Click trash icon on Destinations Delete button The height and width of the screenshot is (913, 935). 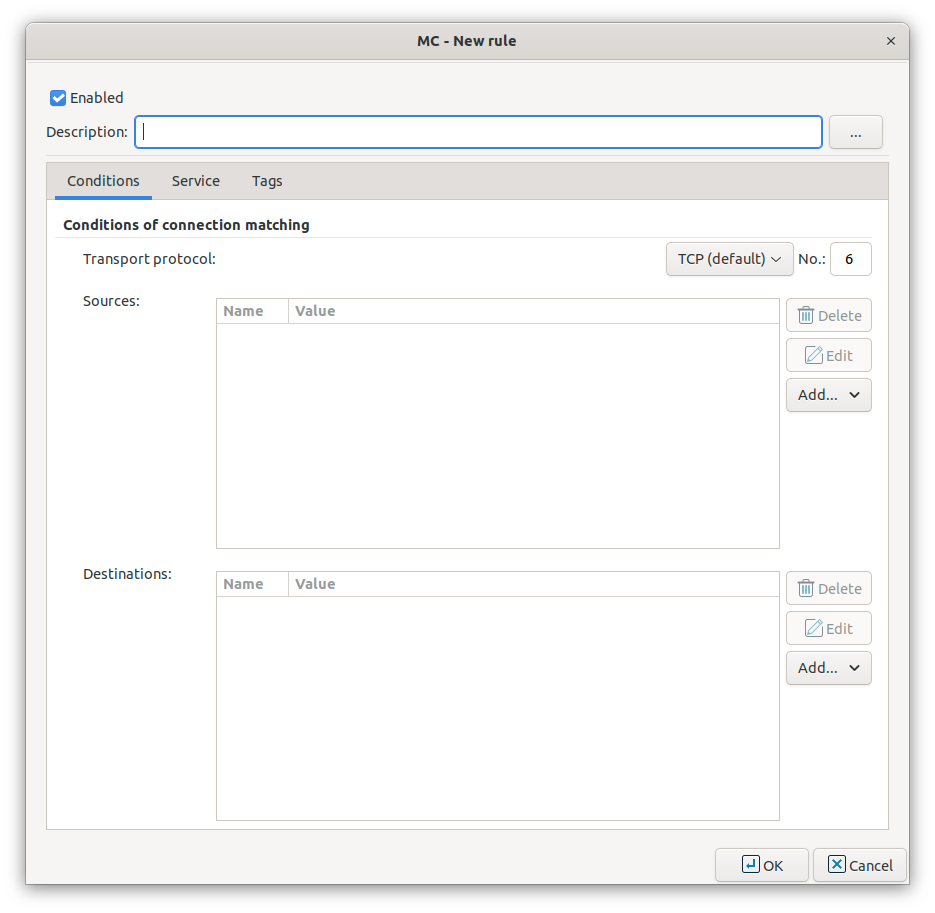pyautogui.click(x=805, y=589)
